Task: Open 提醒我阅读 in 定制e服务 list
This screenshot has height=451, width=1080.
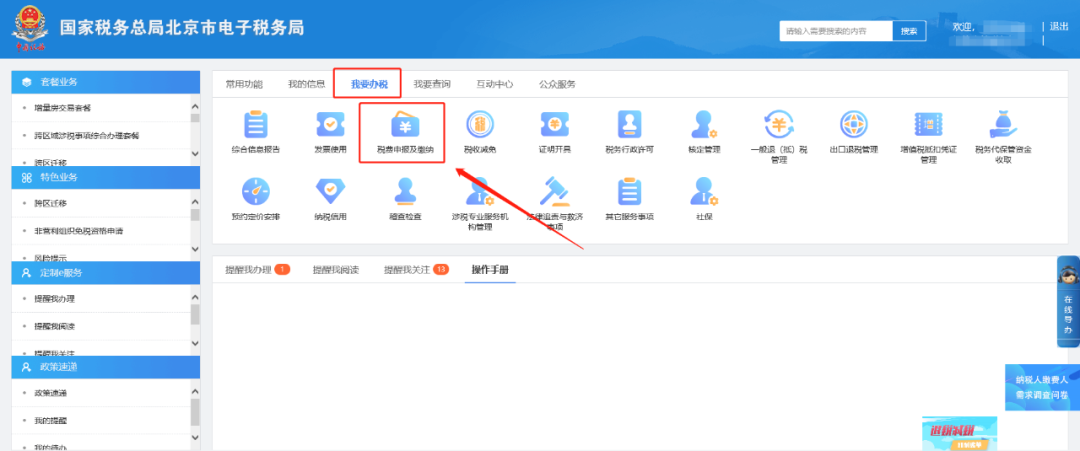Action: click(x=54, y=326)
